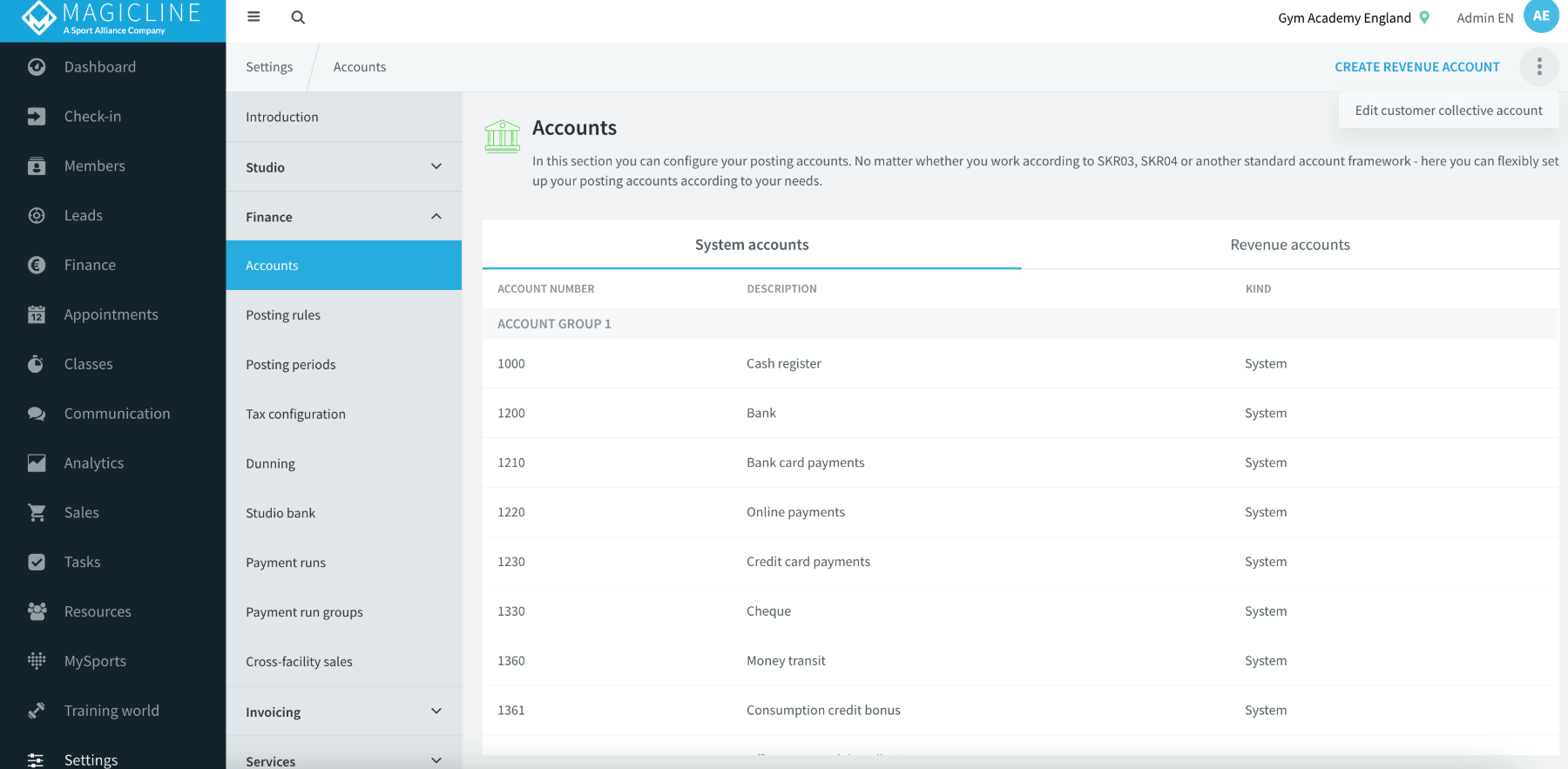Screen dimensions: 1568x769
Task: Expand the Invoicing settings section
Action: [x=344, y=712]
